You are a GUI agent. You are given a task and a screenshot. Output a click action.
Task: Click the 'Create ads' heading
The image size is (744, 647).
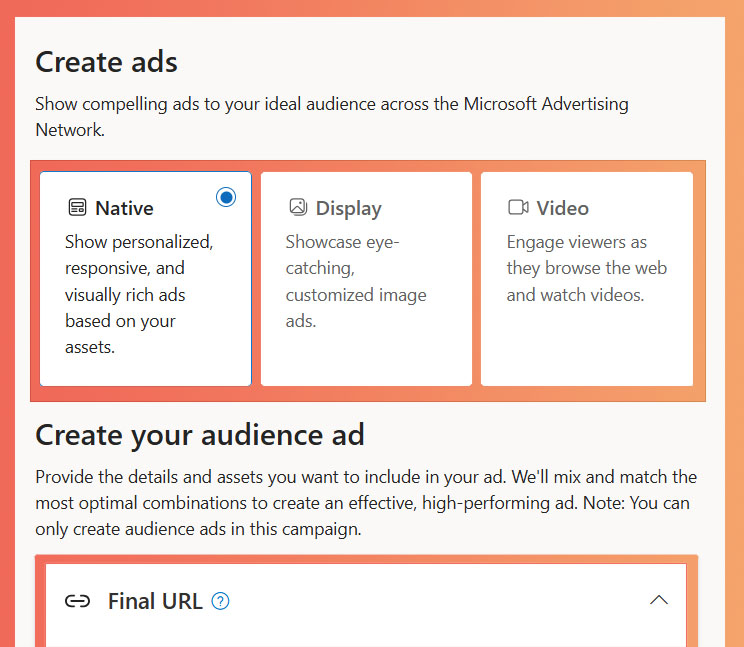coord(106,62)
